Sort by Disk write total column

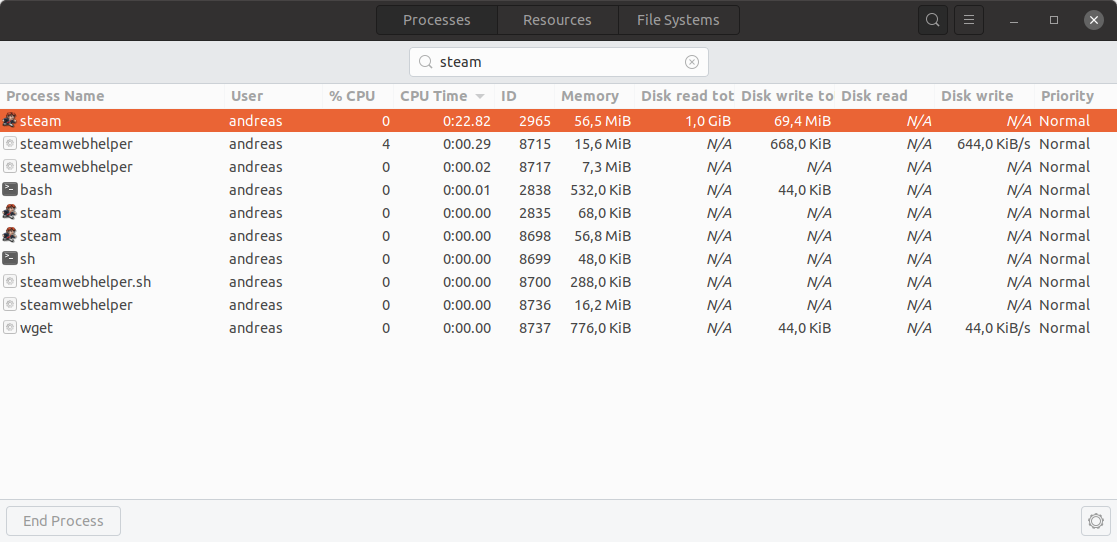pos(784,96)
